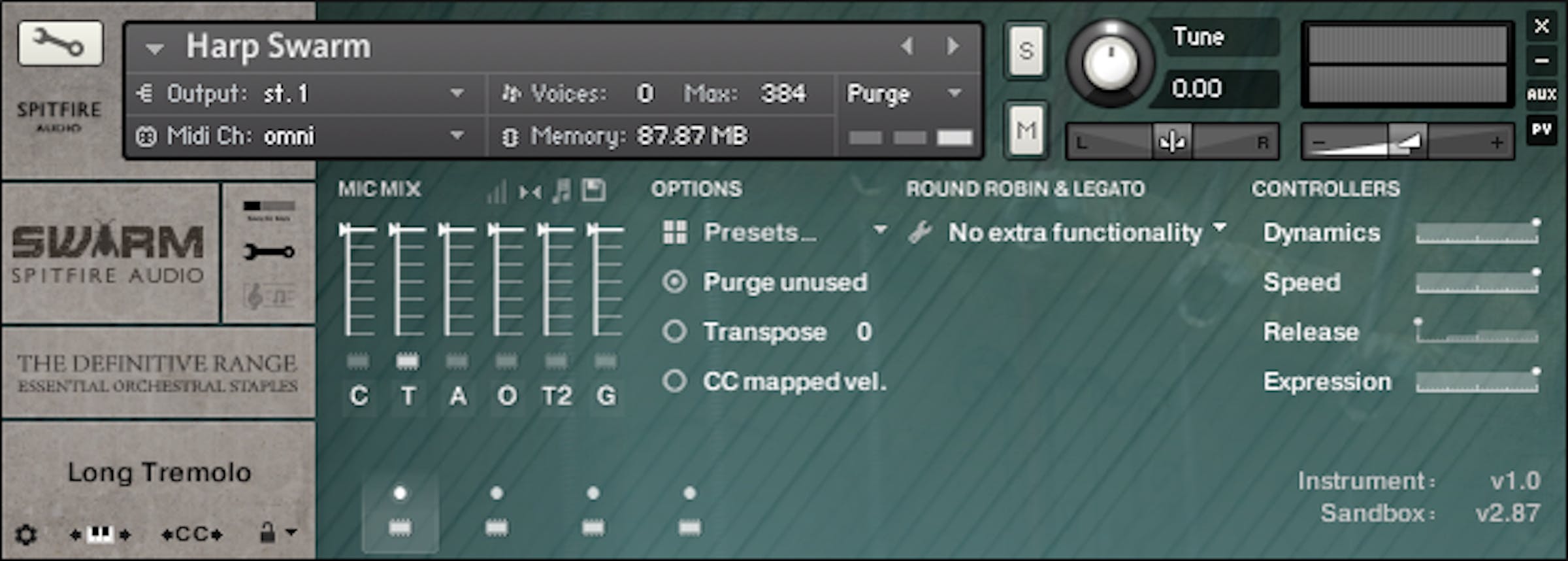Click the T mic fader
Image resolution: width=1568 pixels, height=561 pixels.
tap(407, 279)
